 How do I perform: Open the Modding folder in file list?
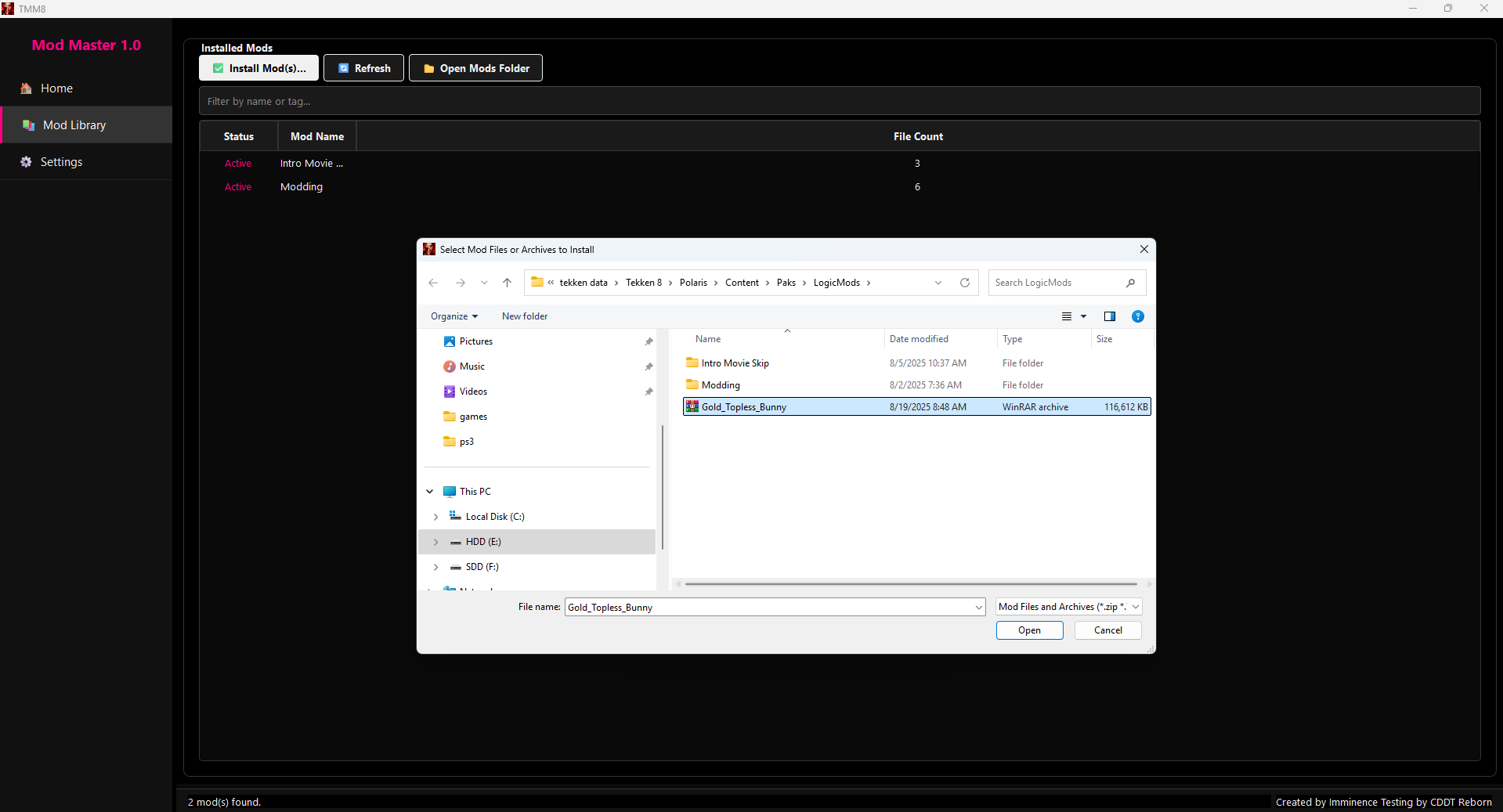tap(721, 385)
